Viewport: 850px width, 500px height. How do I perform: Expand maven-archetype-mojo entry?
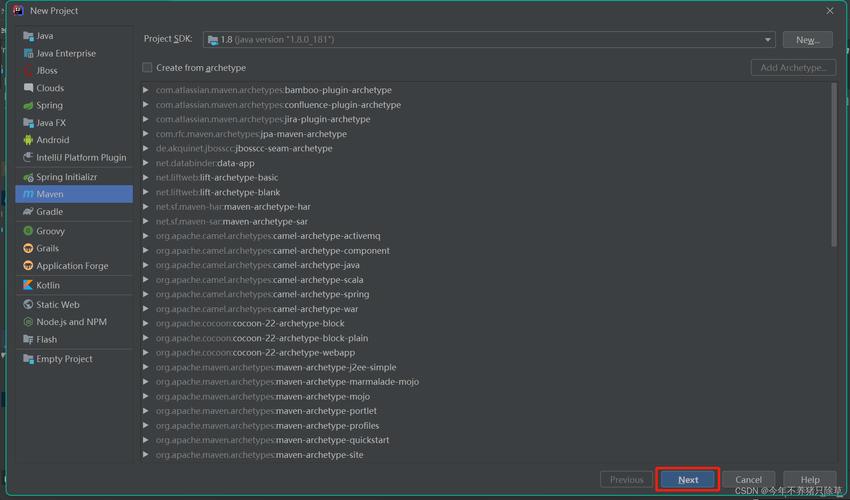click(145, 396)
